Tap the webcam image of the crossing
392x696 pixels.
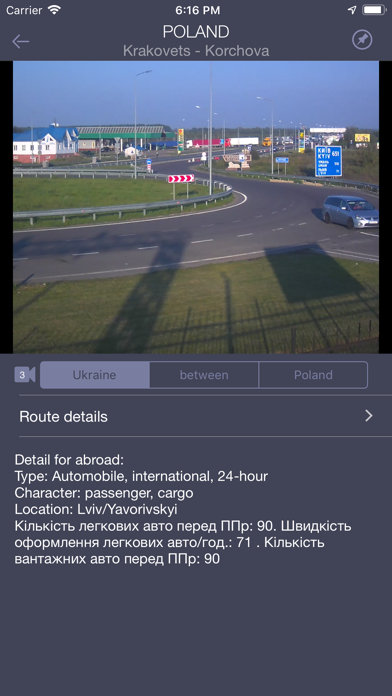(196, 207)
